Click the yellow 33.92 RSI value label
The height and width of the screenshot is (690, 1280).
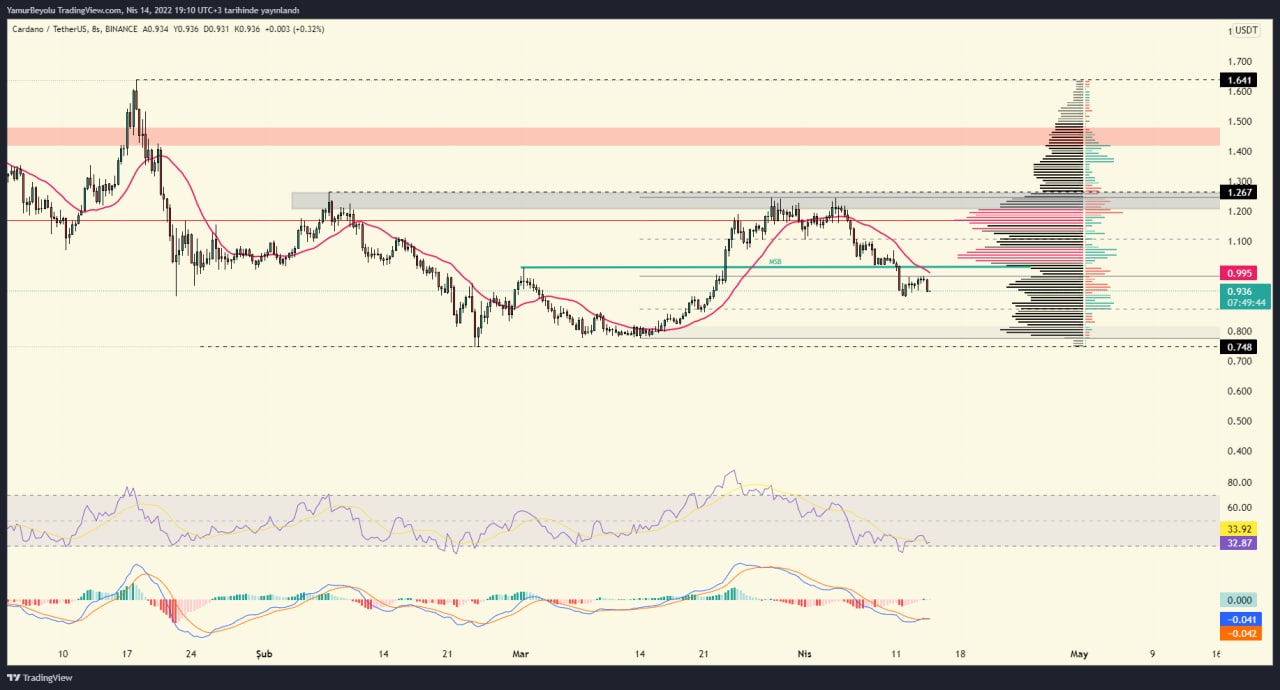[1240, 528]
